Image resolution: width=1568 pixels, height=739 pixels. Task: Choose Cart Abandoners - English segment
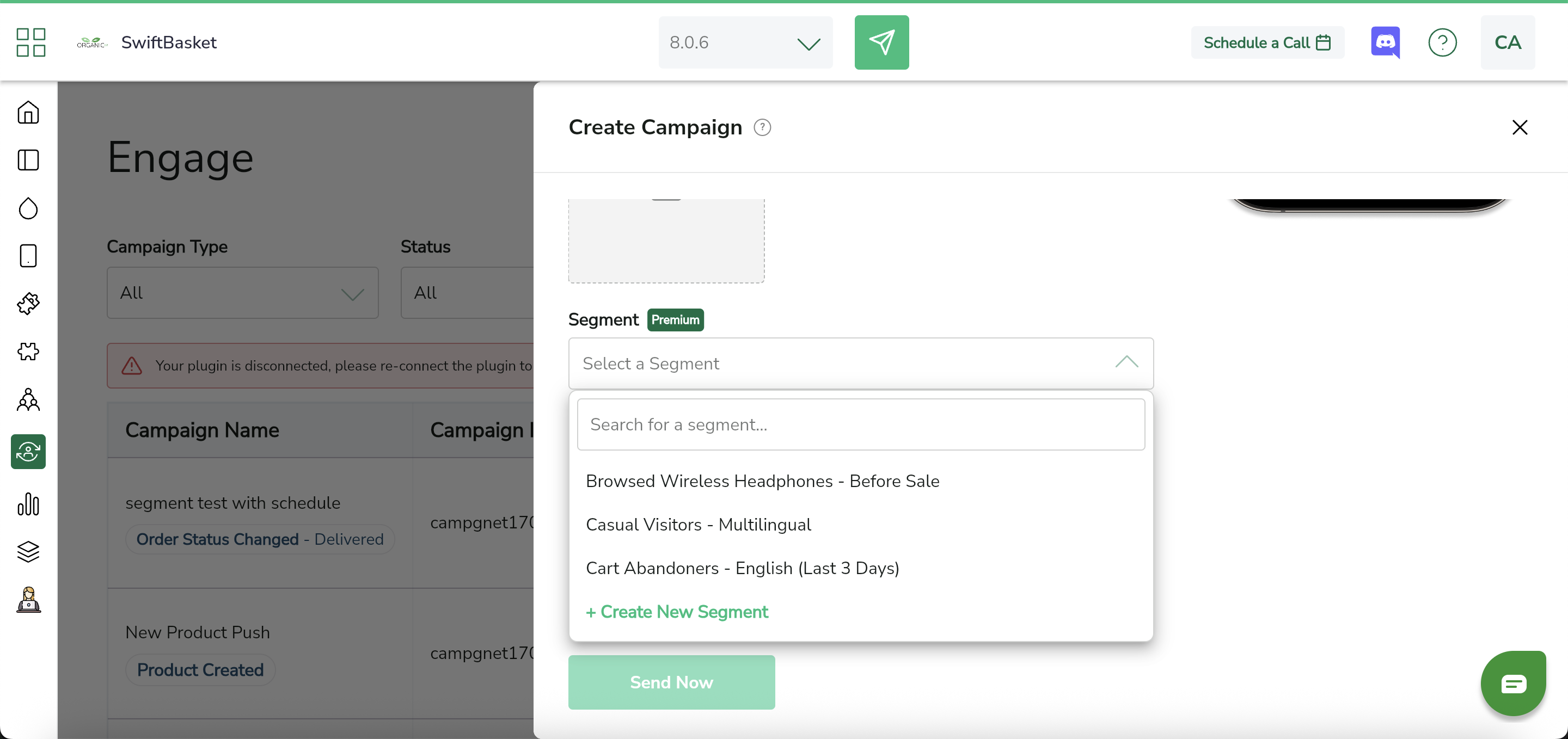pyautogui.click(x=742, y=568)
